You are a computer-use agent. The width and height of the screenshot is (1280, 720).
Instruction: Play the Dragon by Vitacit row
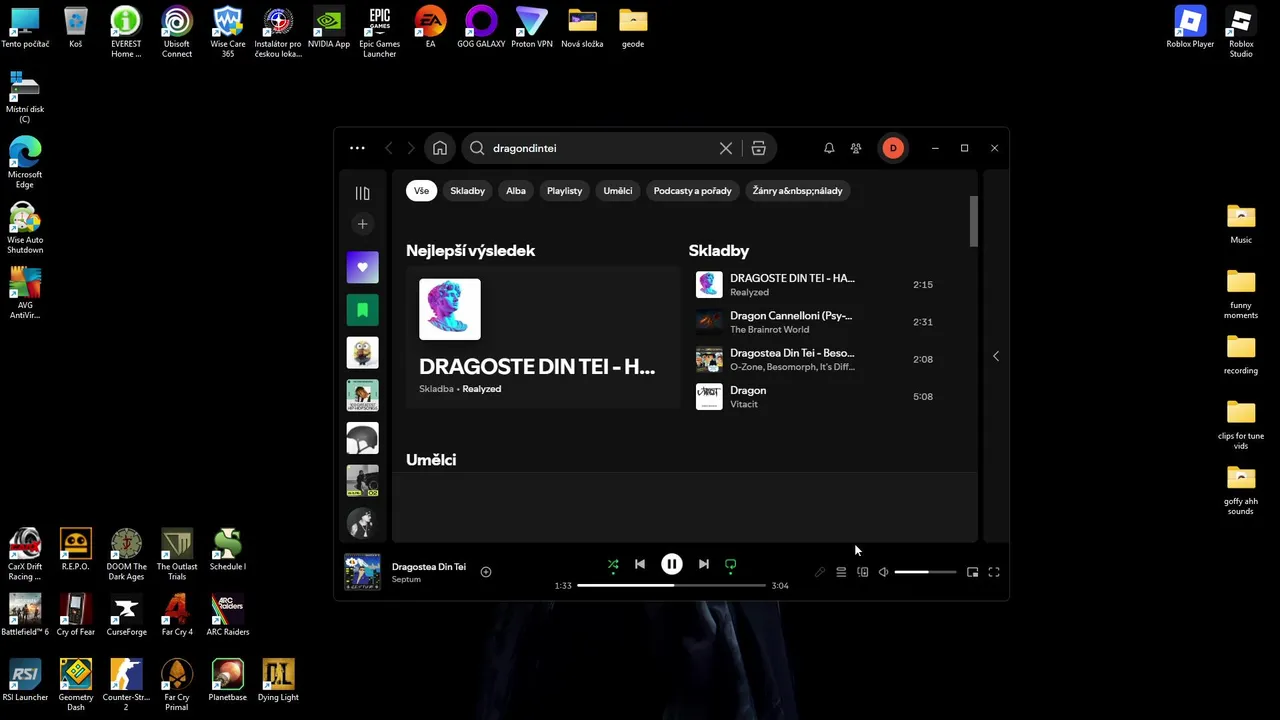click(x=818, y=397)
